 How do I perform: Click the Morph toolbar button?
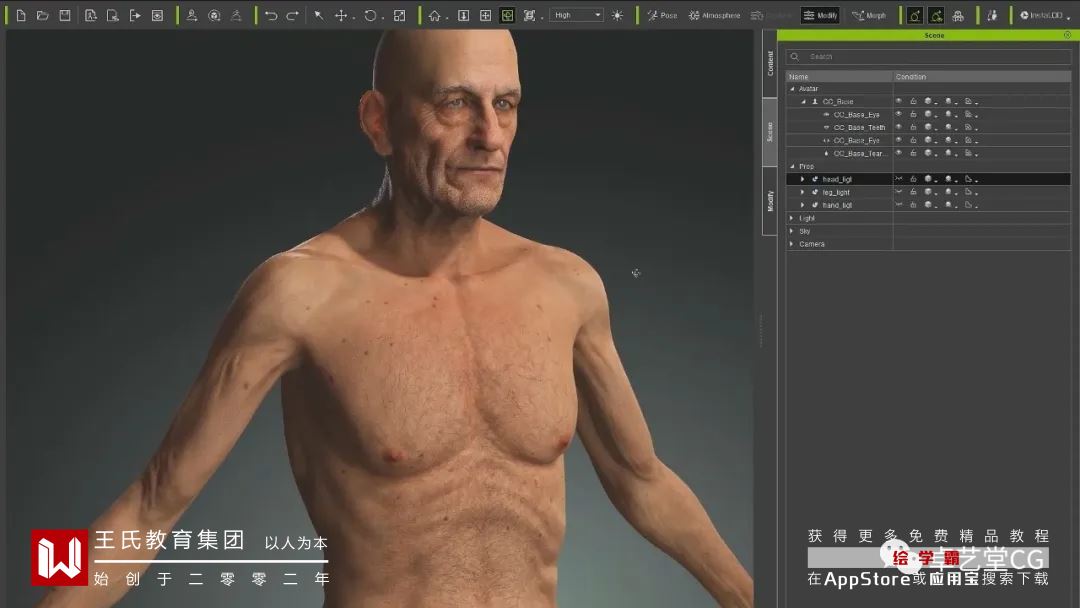coord(869,15)
